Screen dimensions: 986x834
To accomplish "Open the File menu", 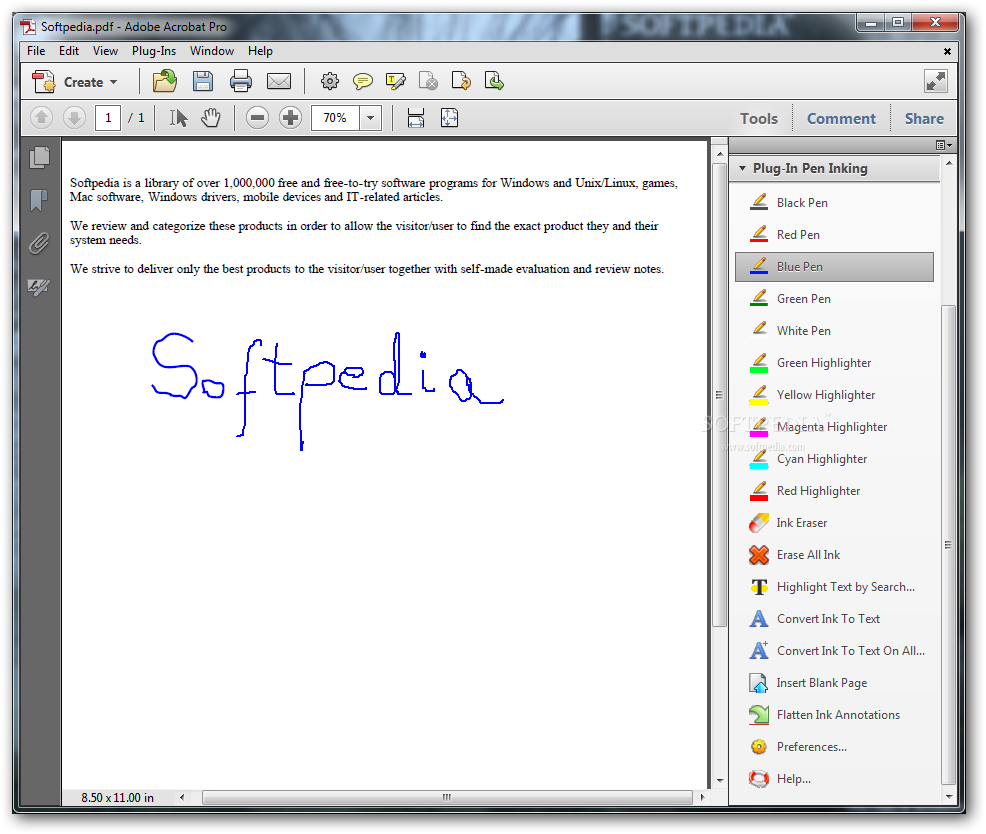I will 36,51.
